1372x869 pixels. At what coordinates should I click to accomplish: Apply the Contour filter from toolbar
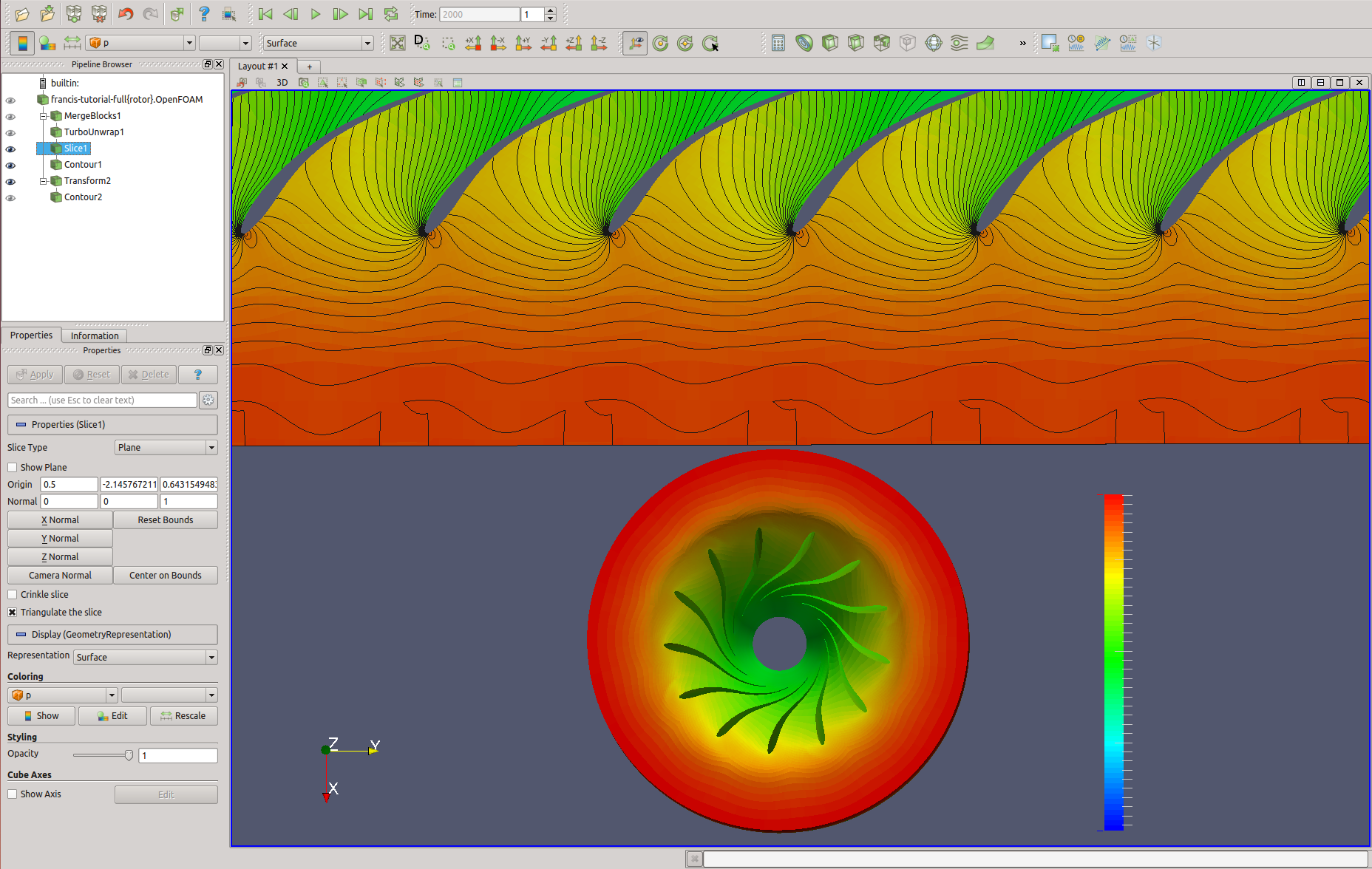[x=804, y=43]
